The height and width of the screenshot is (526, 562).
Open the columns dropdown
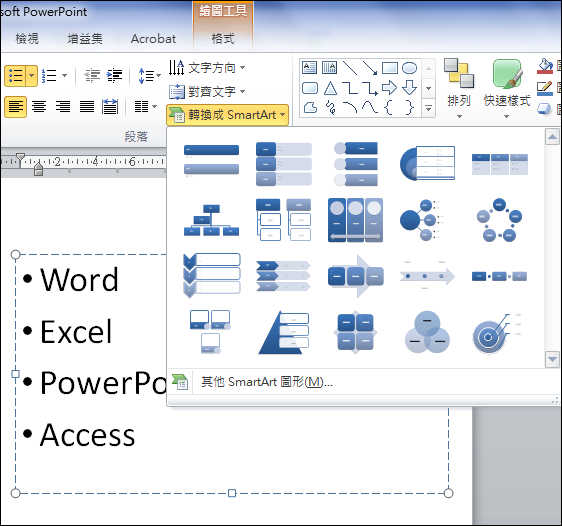pyautogui.click(x=146, y=106)
